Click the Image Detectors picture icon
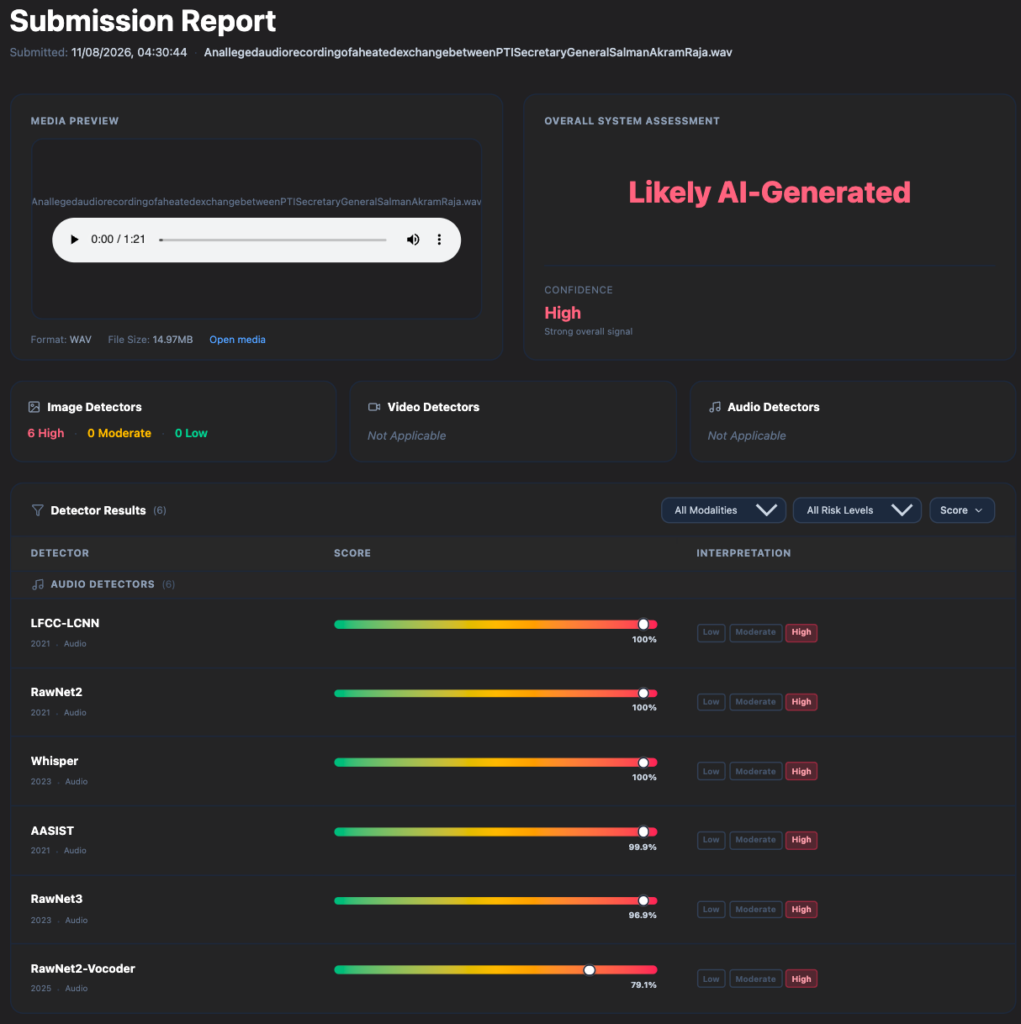This screenshot has width=1021, height=1024. click(x=34, y=407)
